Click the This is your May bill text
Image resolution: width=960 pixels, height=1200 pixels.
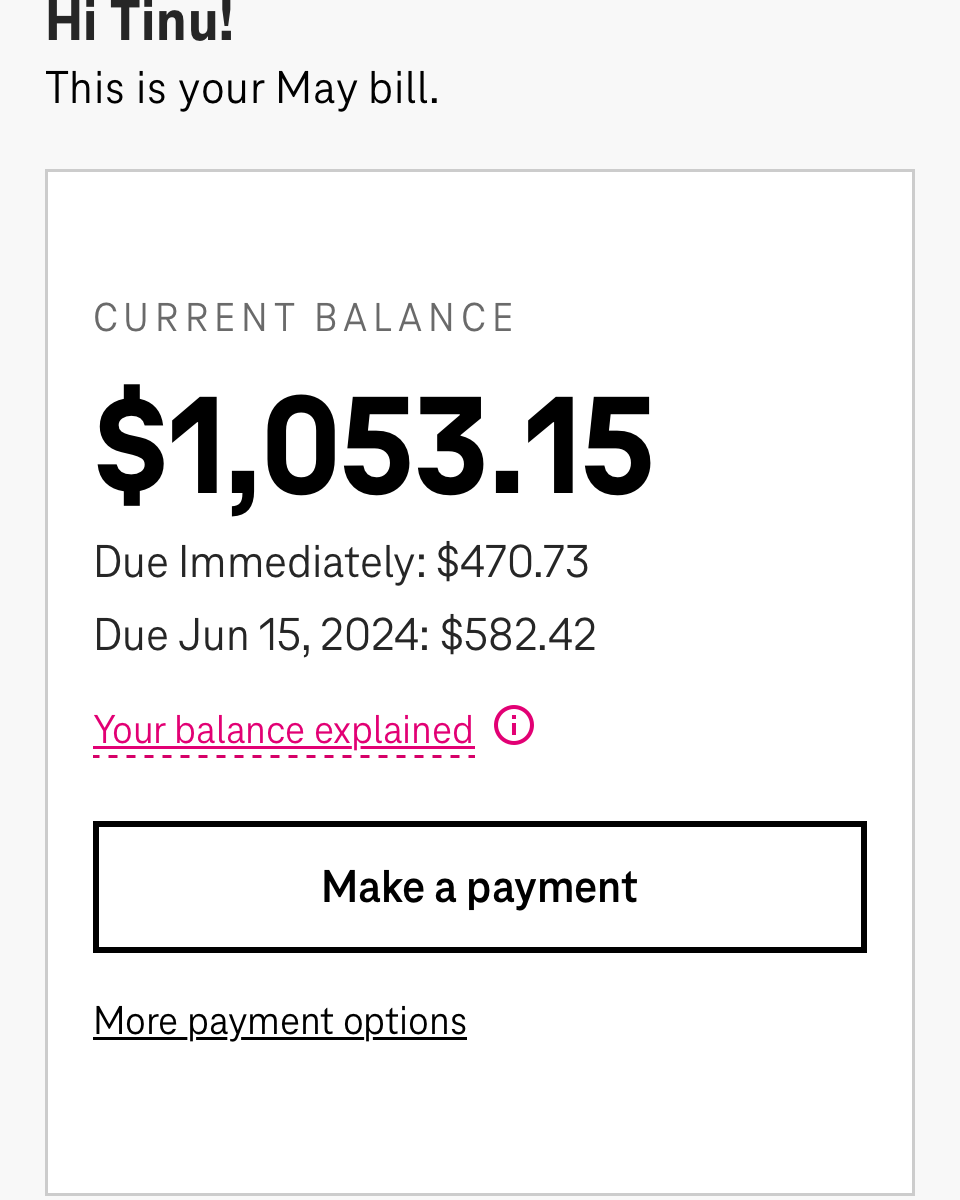(242, 88)
